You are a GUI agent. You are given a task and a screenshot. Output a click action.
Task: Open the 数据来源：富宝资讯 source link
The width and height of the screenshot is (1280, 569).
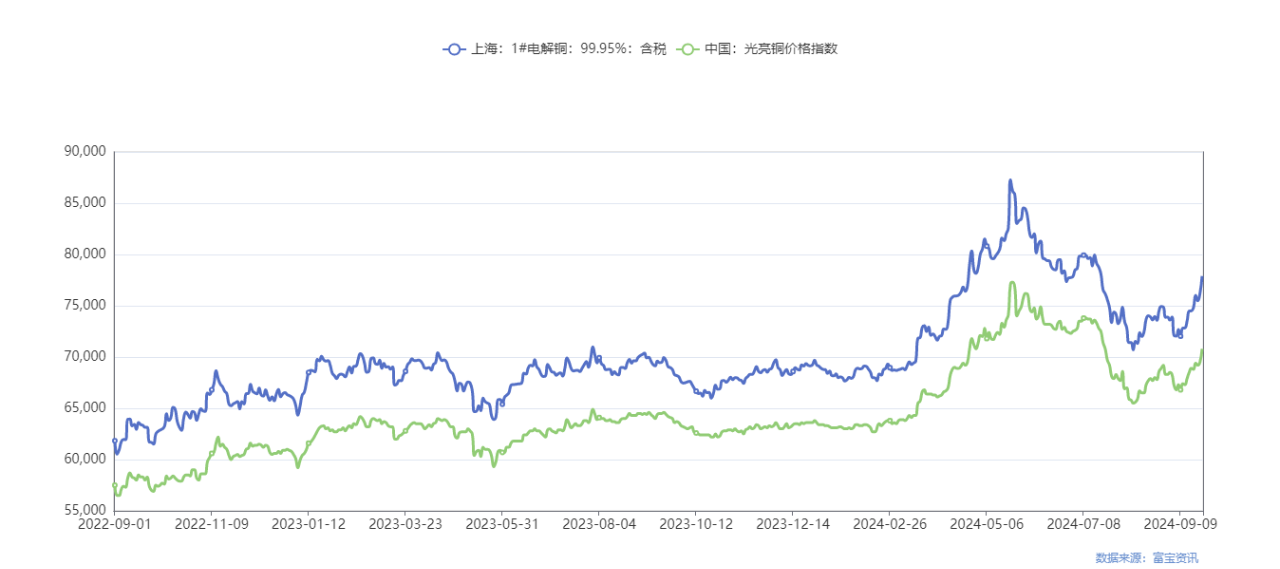tap(1146, 557)
